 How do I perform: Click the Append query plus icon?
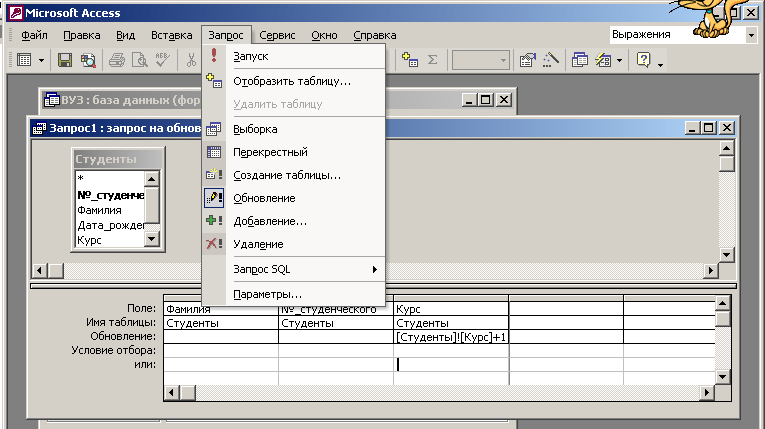click(214, 220)
